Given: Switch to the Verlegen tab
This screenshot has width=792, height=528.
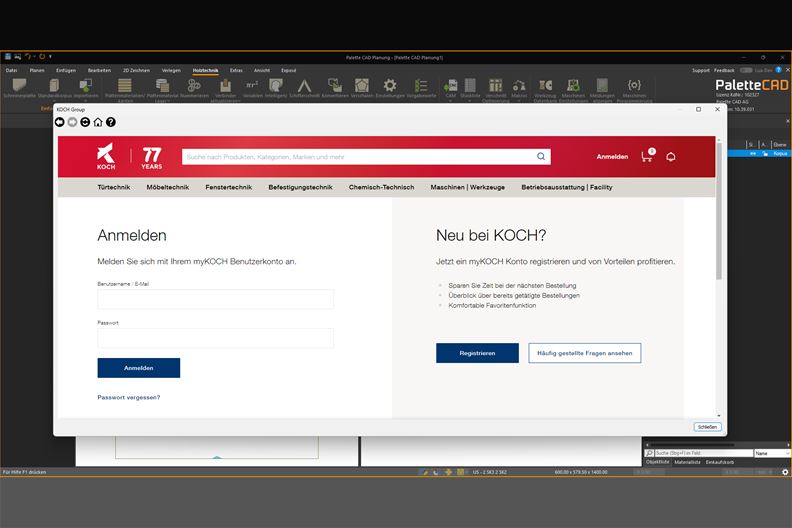Looking at the screenshot, I should pyautogui.click(x=171, y=71).
